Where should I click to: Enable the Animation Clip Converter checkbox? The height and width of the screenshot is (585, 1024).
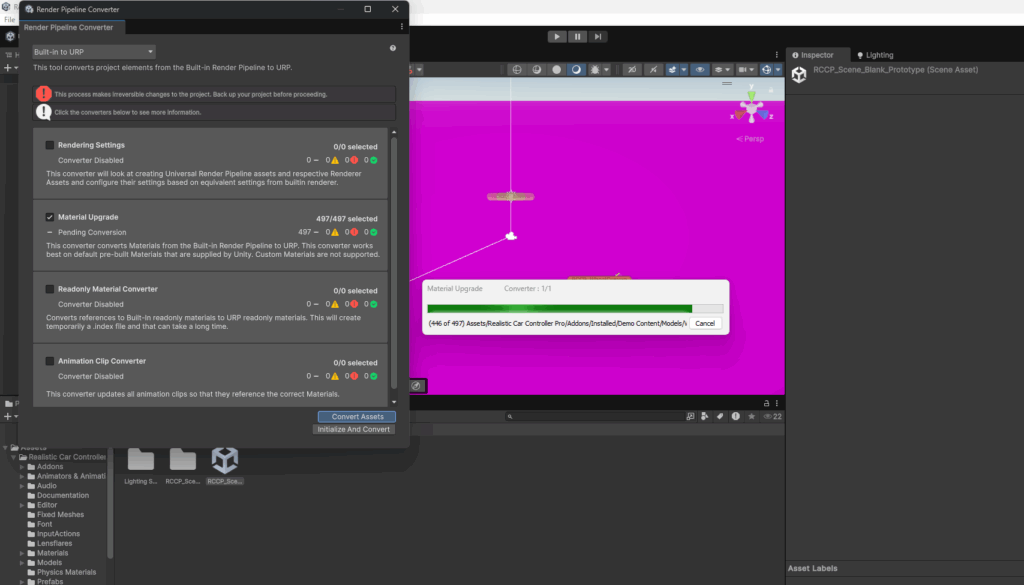[50, 361]
